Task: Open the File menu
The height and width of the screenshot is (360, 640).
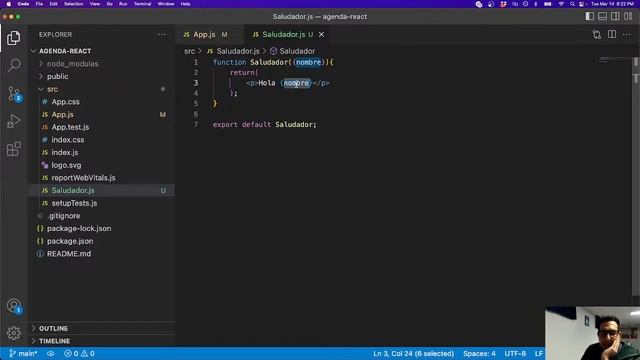Action: tap(39, 4)
